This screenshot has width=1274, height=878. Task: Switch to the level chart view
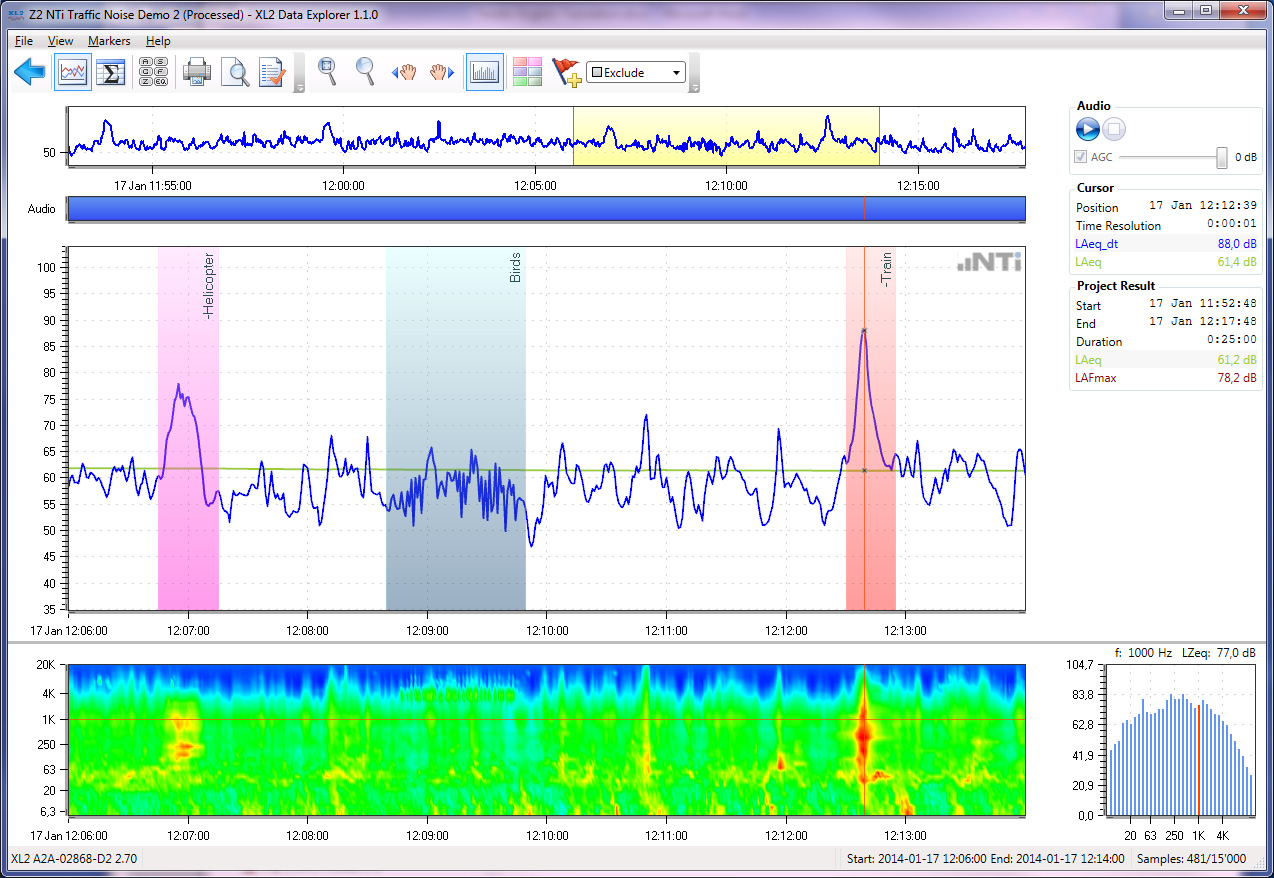tap(73, 72)
